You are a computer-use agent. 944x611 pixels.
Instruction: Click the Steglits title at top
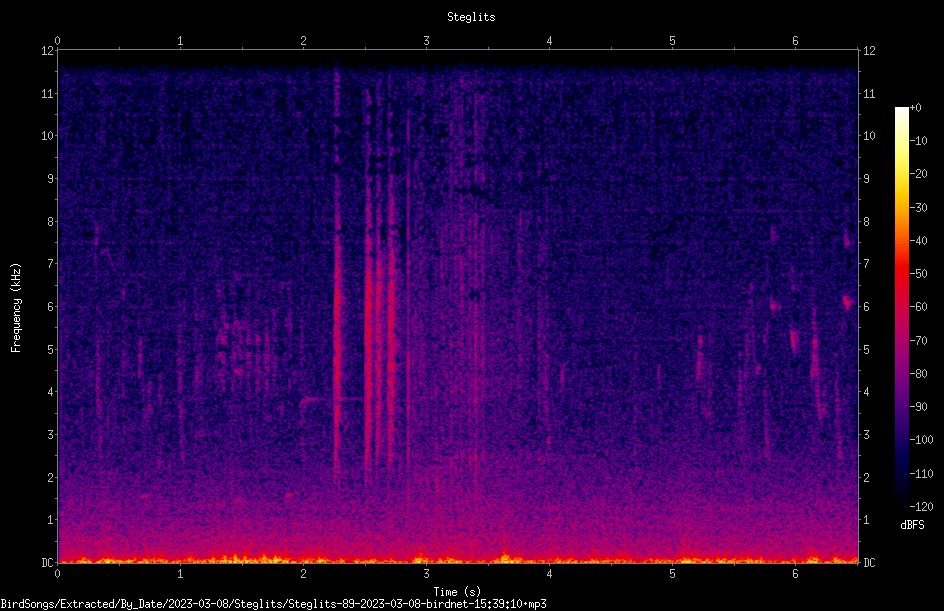[x=471, y=17]
